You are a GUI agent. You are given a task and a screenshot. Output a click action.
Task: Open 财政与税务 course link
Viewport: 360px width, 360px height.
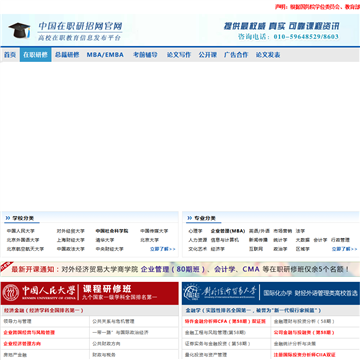click(104, 355)
